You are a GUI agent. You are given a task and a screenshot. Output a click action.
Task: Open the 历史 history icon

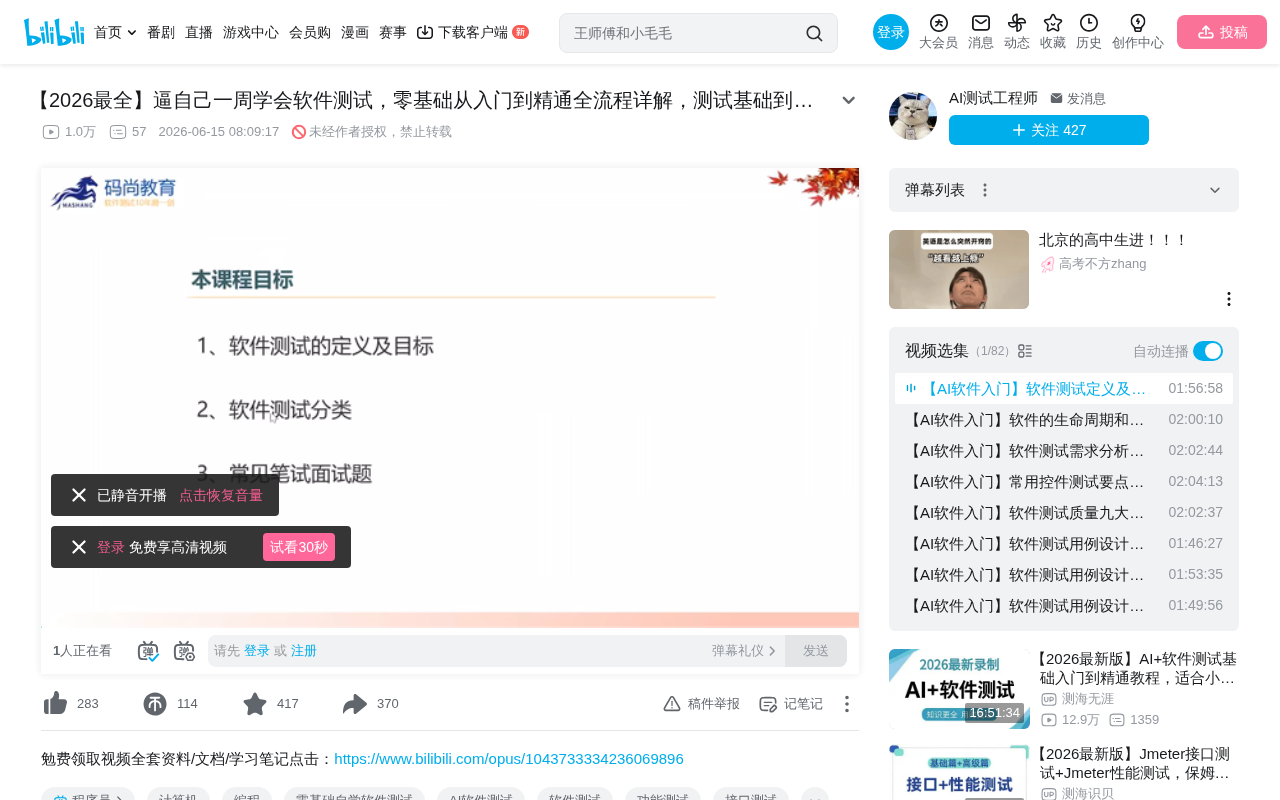coord(1089,32)
